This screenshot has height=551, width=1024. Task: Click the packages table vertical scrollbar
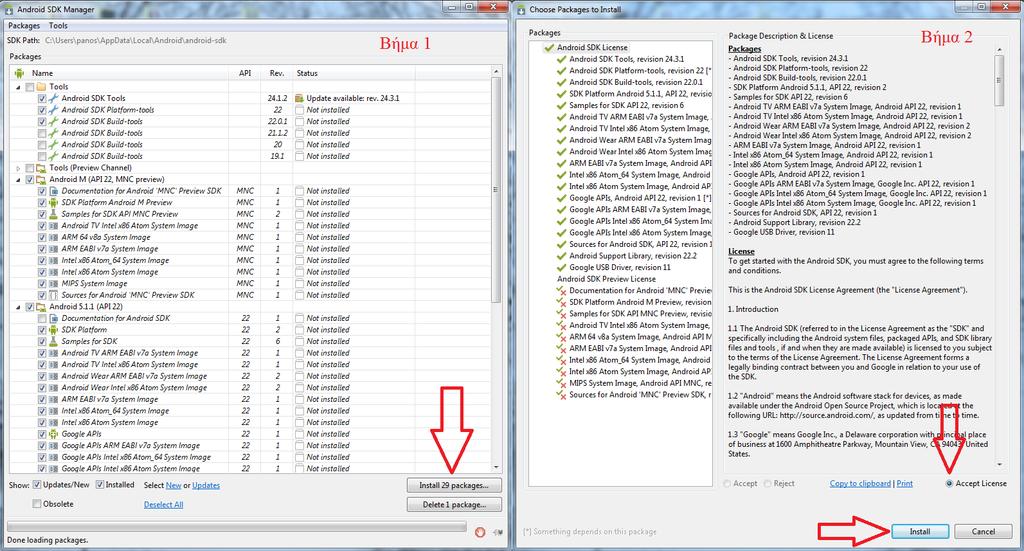(x=496, y=268)
